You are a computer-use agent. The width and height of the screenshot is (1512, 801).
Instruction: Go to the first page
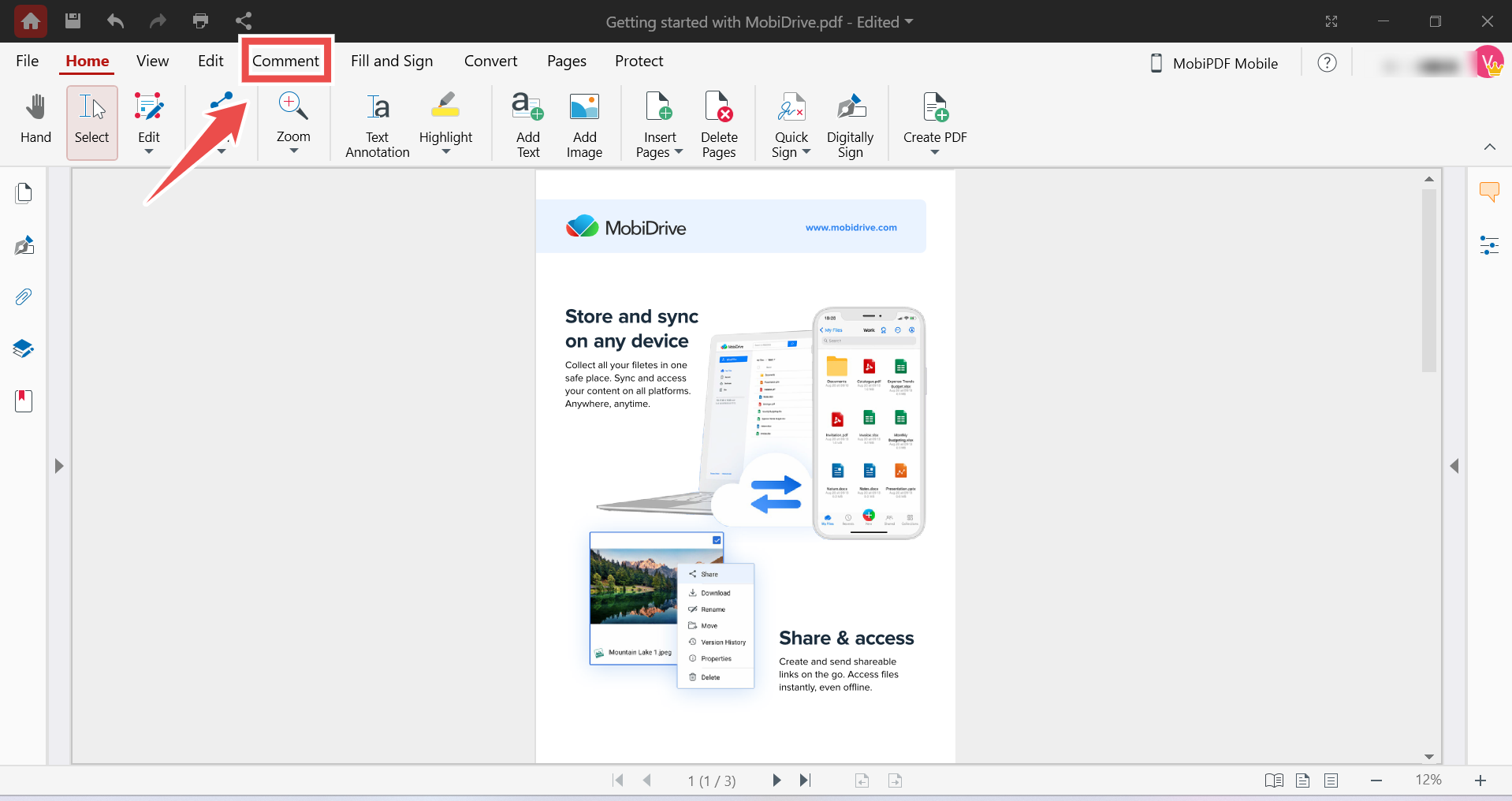tap(618, 780)
